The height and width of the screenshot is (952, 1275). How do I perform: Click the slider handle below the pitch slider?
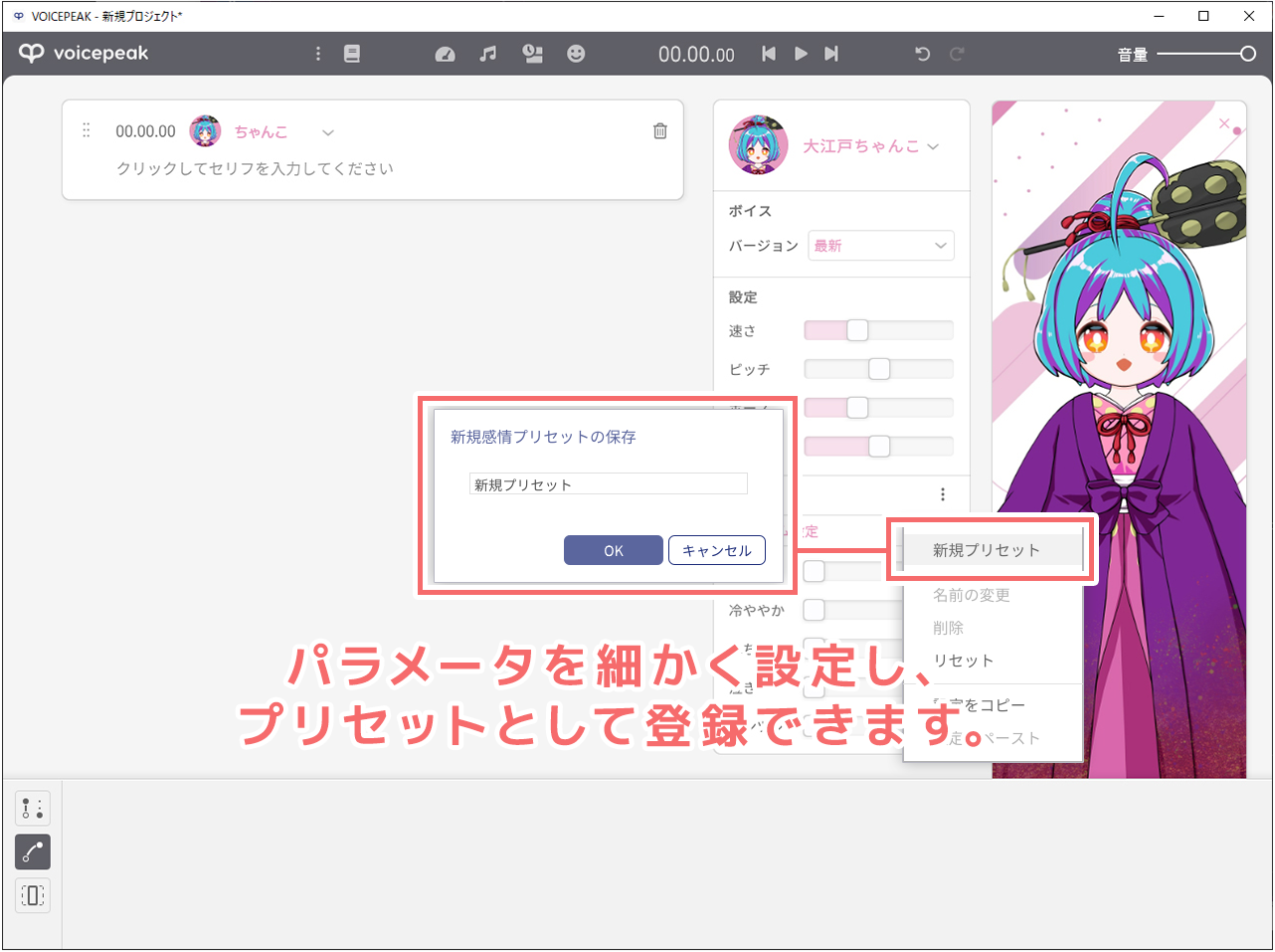point(857,407)
